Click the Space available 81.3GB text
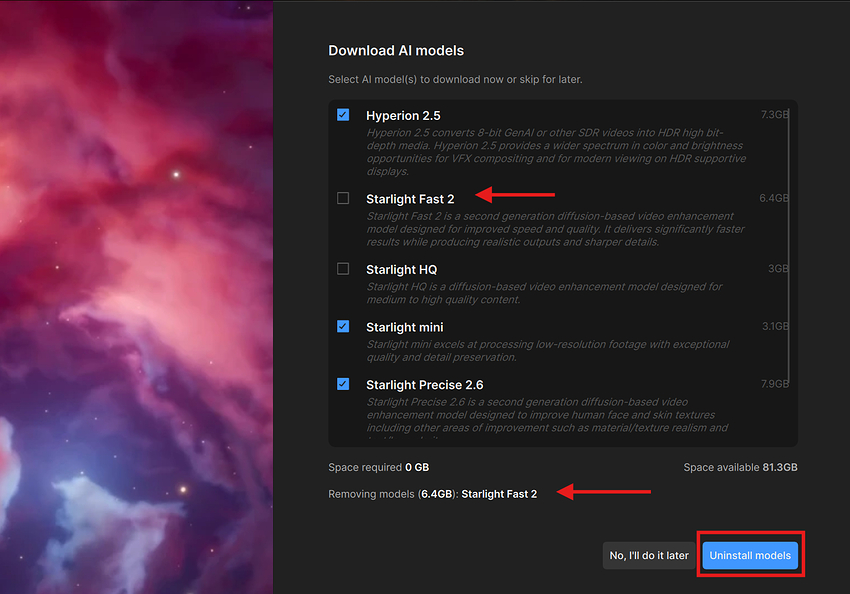 (740, 467)
